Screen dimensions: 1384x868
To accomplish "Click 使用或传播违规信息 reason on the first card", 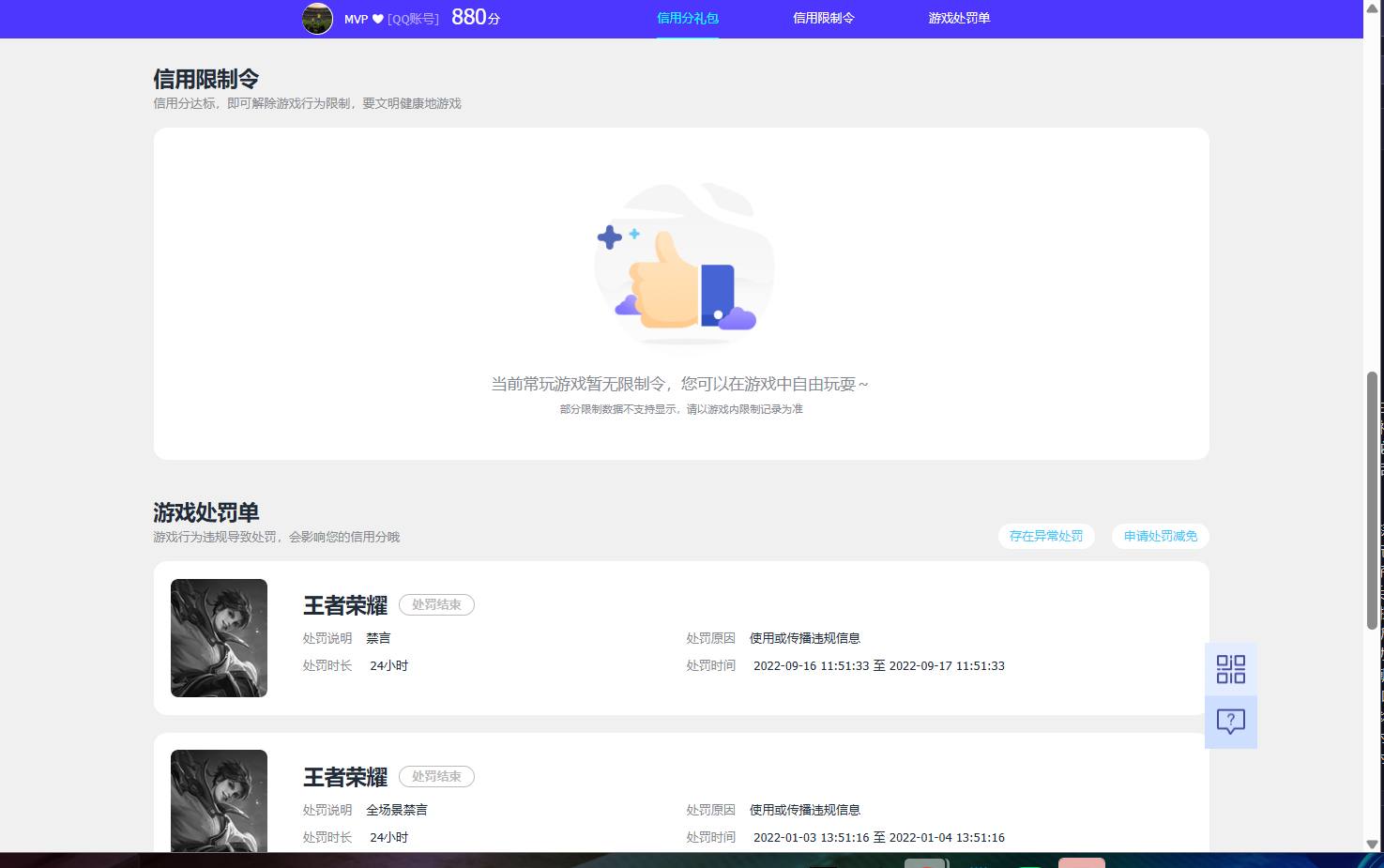I will (805, 638).
